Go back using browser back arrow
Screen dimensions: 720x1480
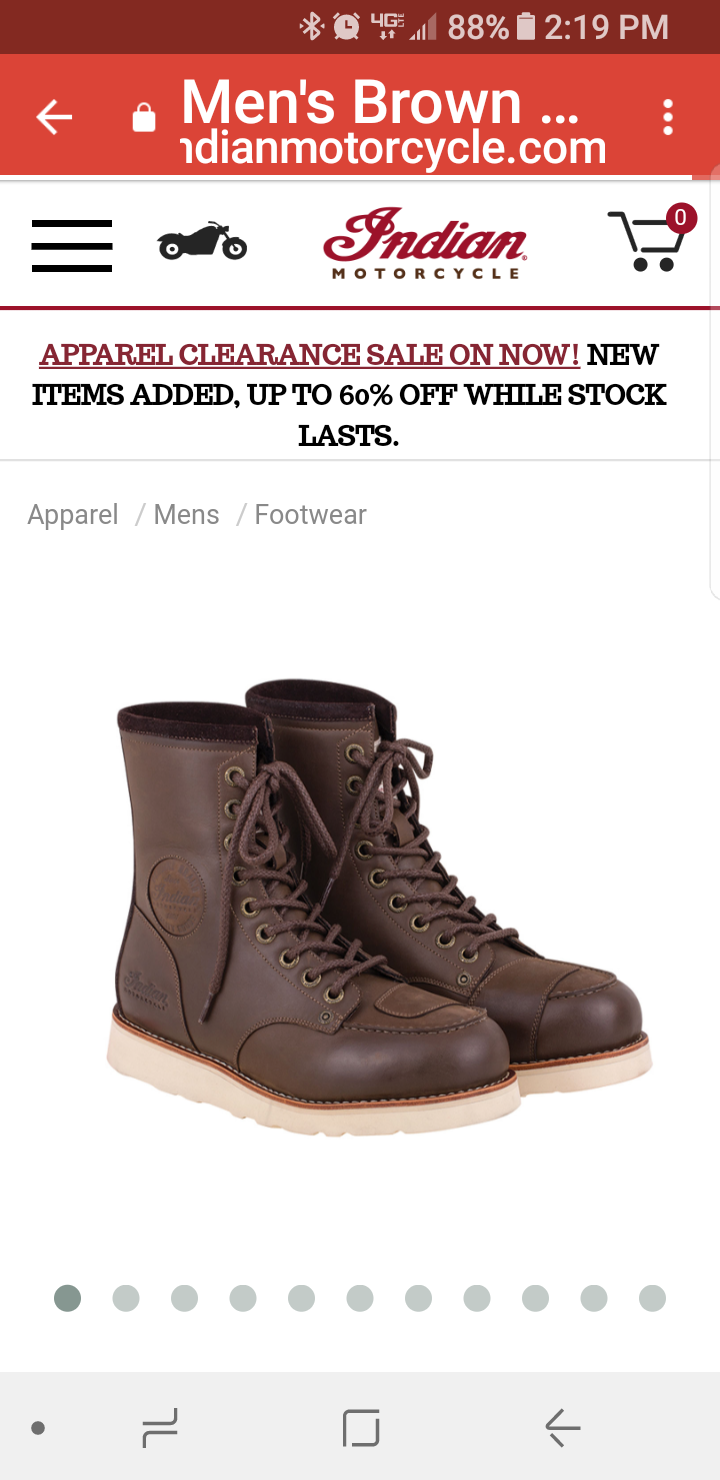point(54,117)
